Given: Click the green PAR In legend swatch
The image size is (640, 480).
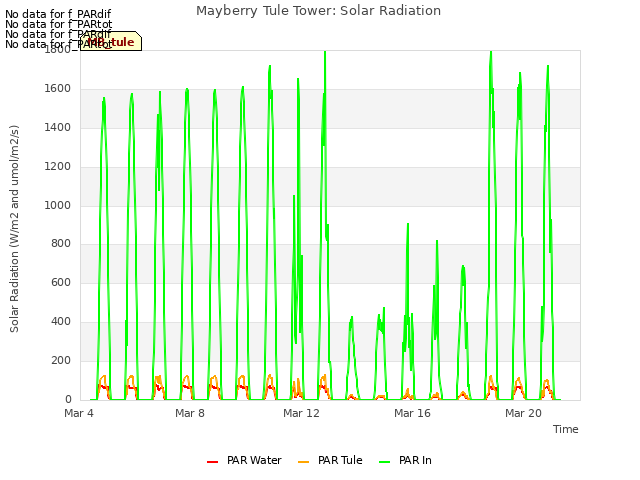Looking at the screenshot, I should click(384, 462).
